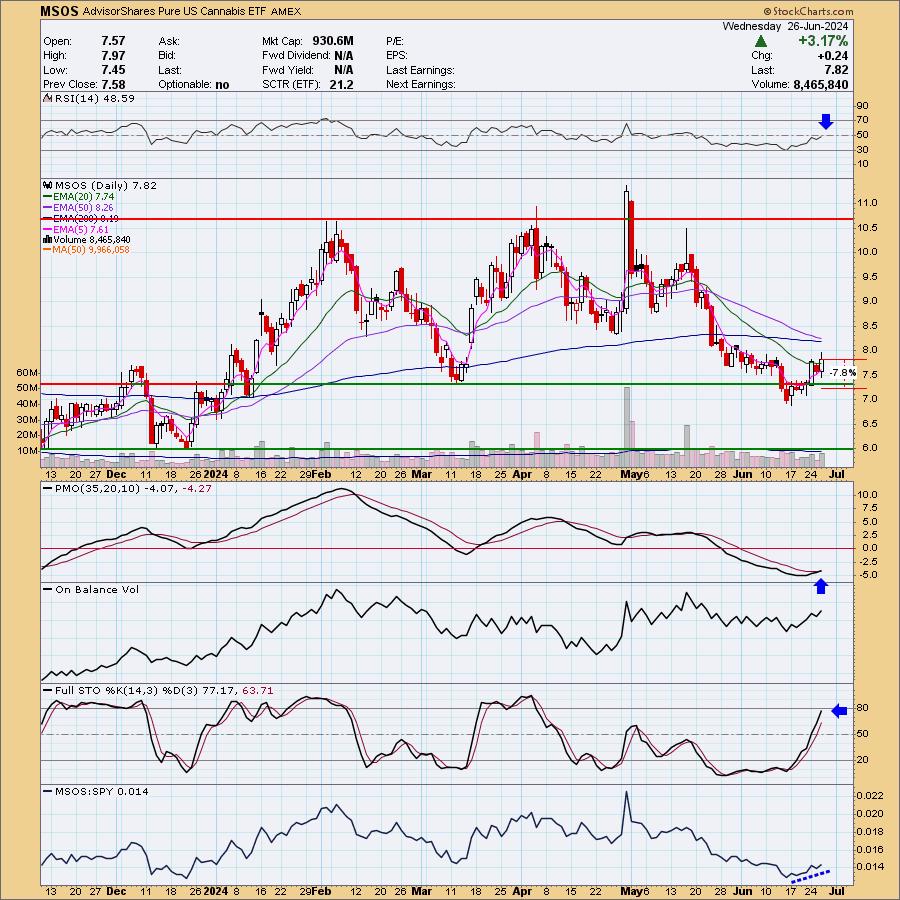Click the Low price 7.45

click(x=113, y=70)
